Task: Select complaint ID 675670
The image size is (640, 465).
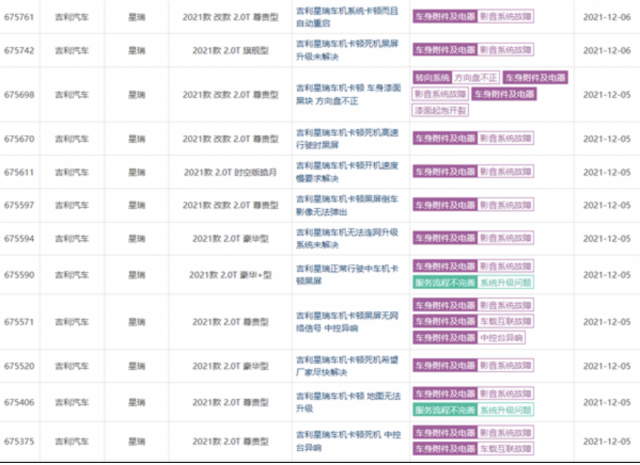Action: click(19, 139)
